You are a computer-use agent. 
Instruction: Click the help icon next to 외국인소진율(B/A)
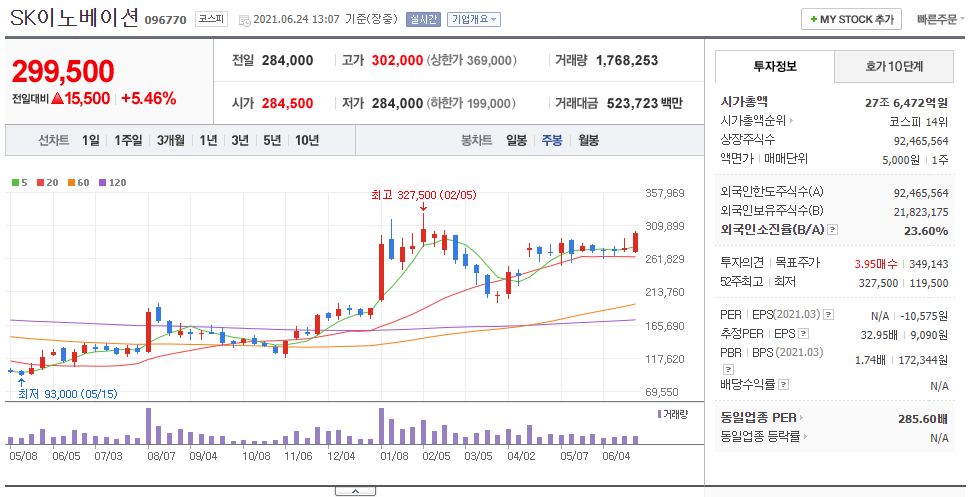[x=833, y=230]
